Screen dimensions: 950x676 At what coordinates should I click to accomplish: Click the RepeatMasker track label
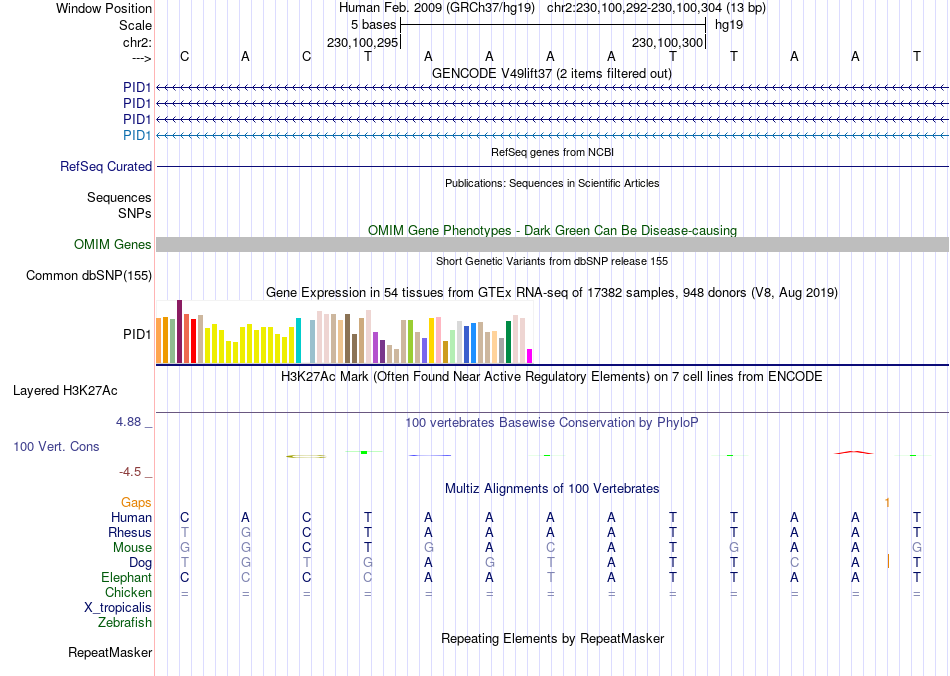(110, 652)
